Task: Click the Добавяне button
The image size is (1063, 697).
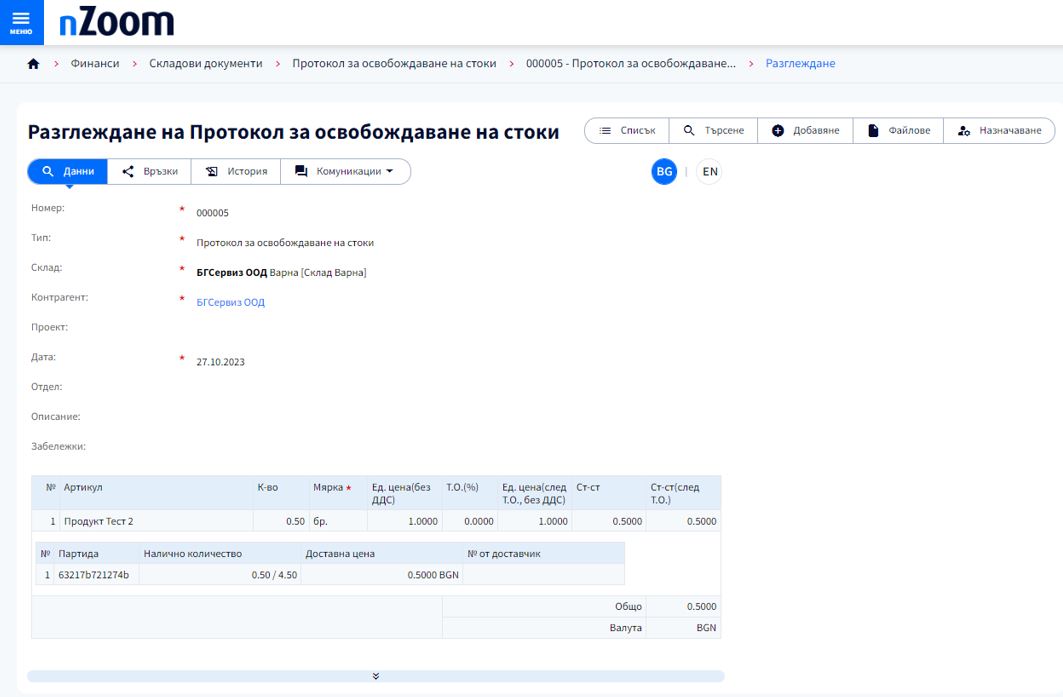Action: click(805, 130)
